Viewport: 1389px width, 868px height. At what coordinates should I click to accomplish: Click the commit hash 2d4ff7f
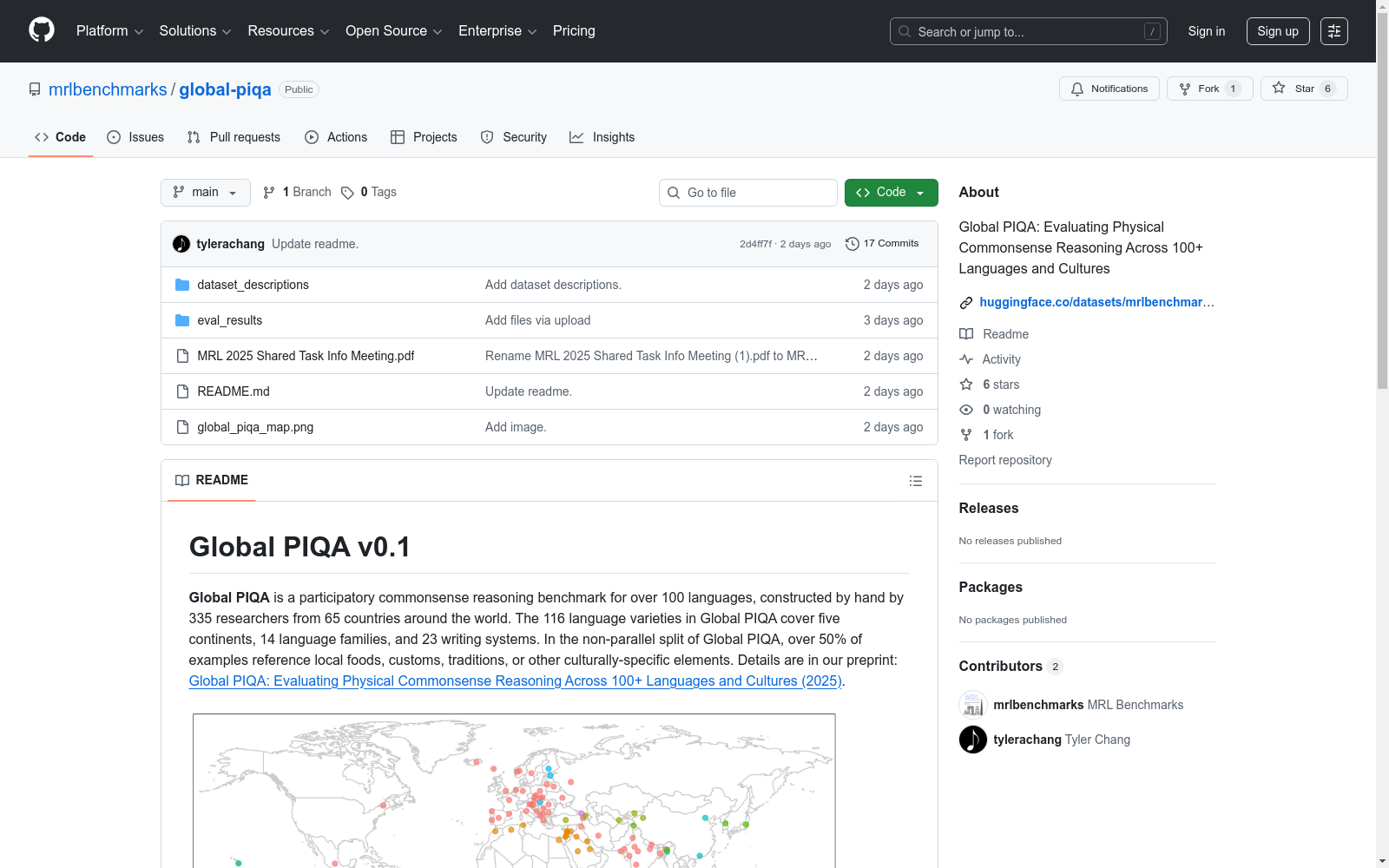[x=755, y=244]
